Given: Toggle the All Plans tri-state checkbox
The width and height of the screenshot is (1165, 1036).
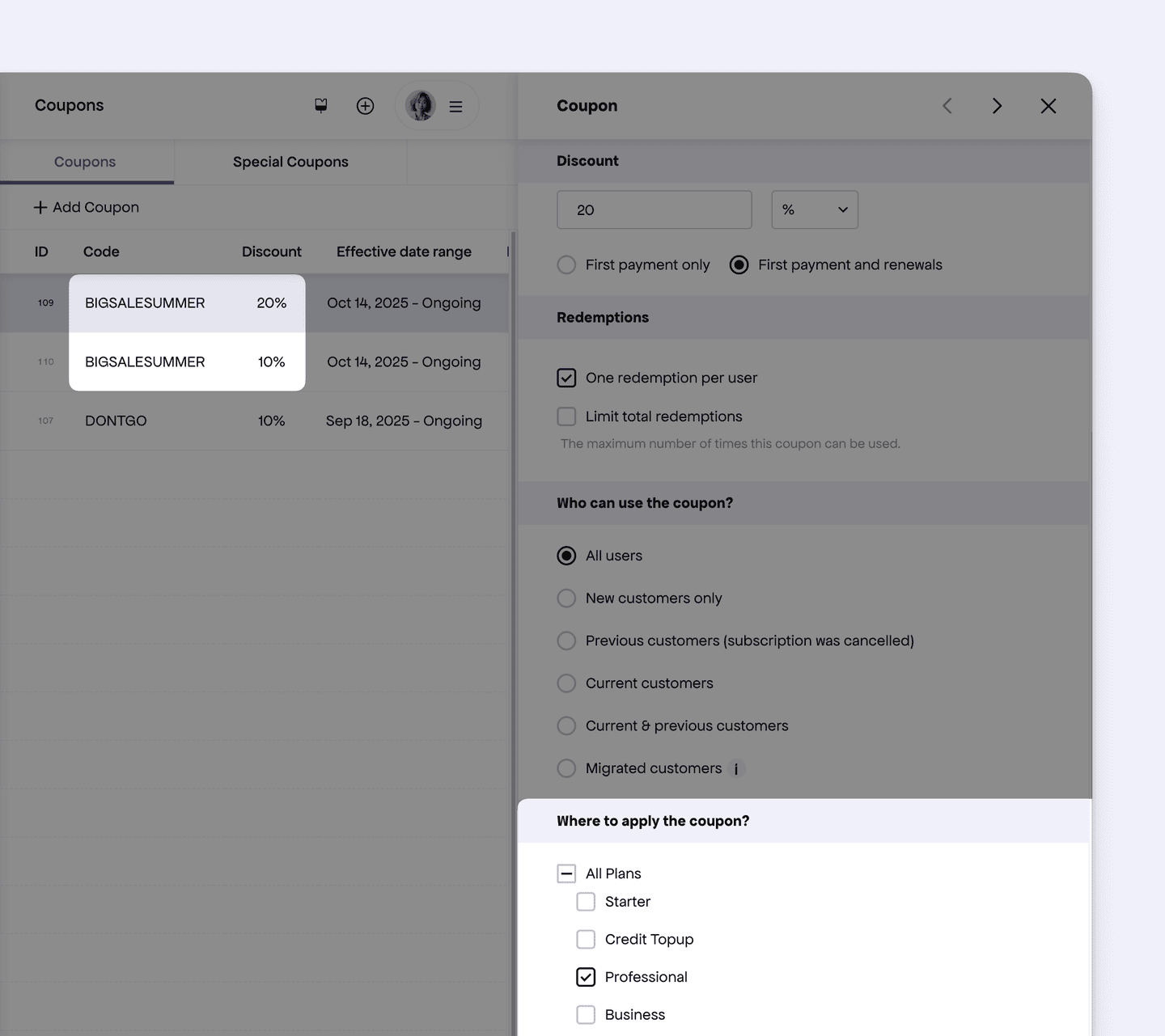Looking at the screenshot, I should [x=566, y=873].
